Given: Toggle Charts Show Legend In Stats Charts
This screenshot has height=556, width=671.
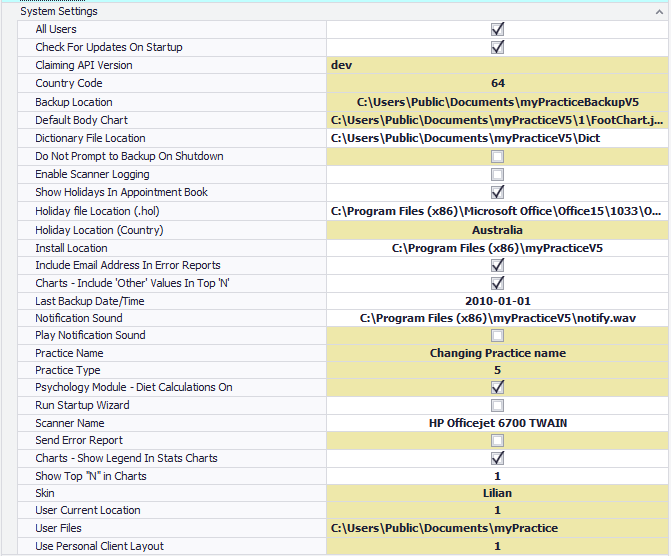Looking at the screenshot, I should 497,458.
